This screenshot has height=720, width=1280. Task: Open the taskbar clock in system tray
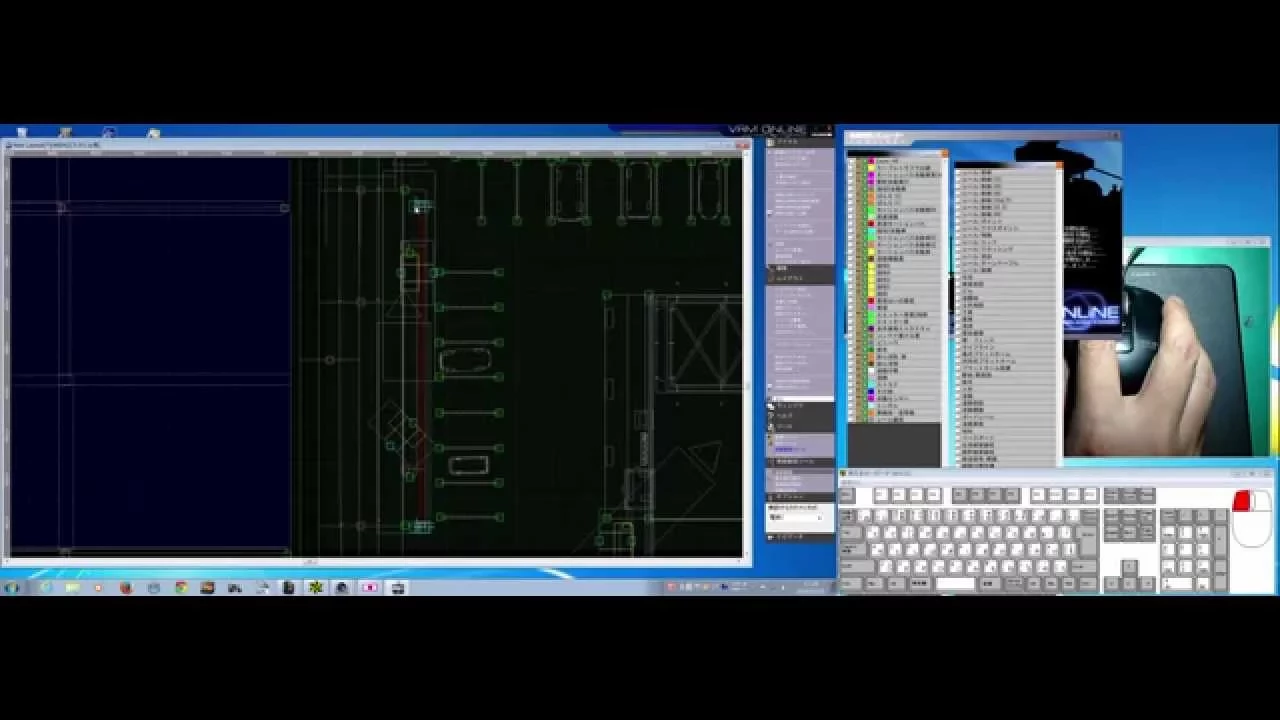click(812, 587)
